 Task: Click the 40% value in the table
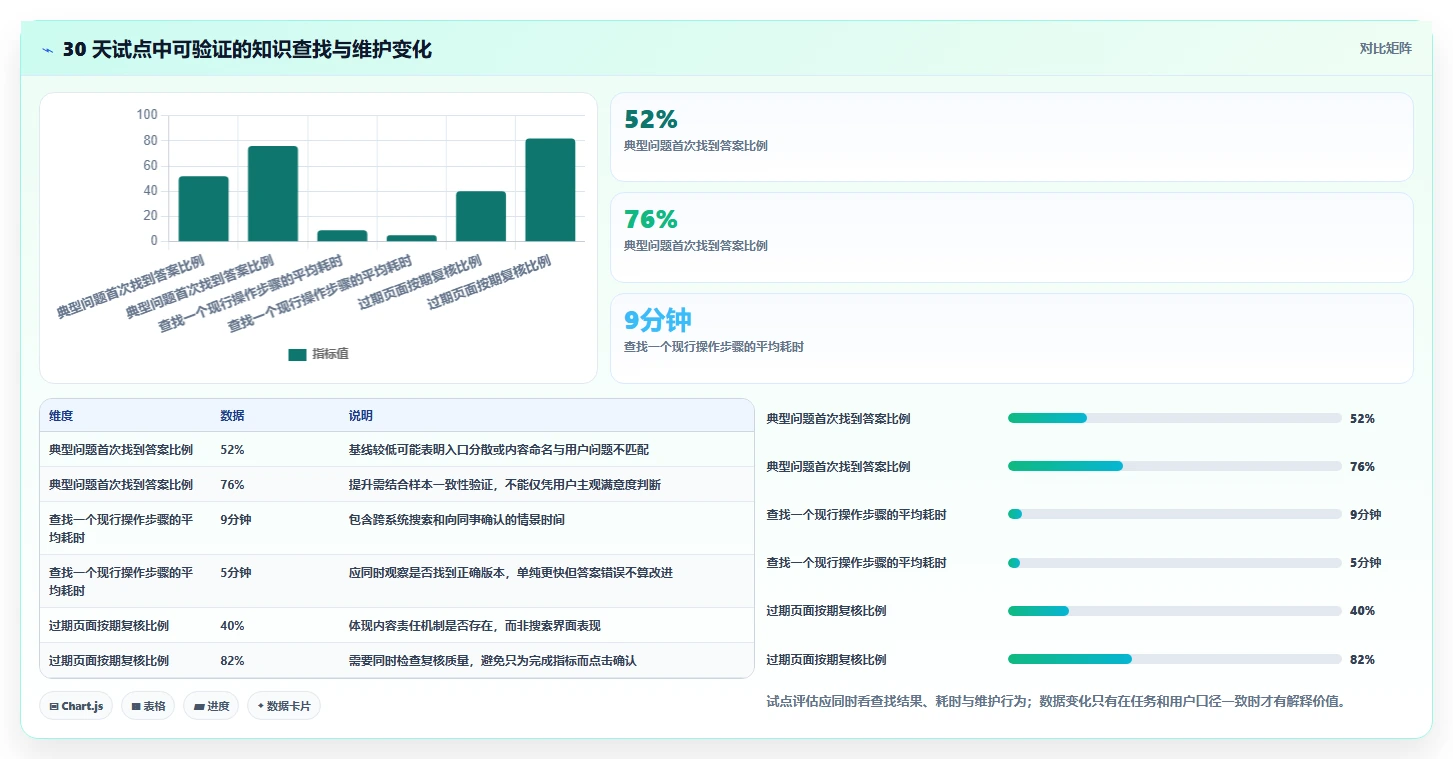click(232, 626)
